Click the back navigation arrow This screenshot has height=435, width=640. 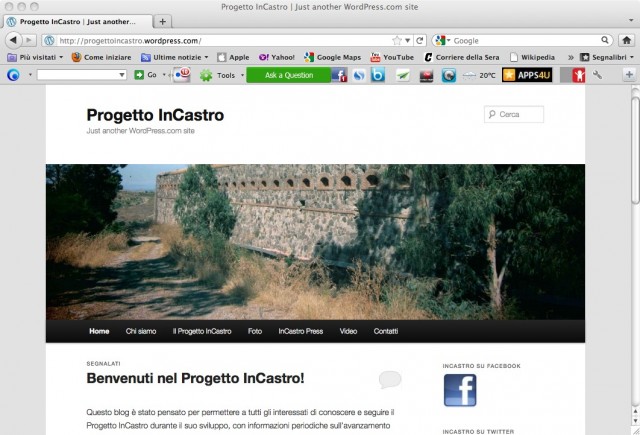(x=14, y=40)
